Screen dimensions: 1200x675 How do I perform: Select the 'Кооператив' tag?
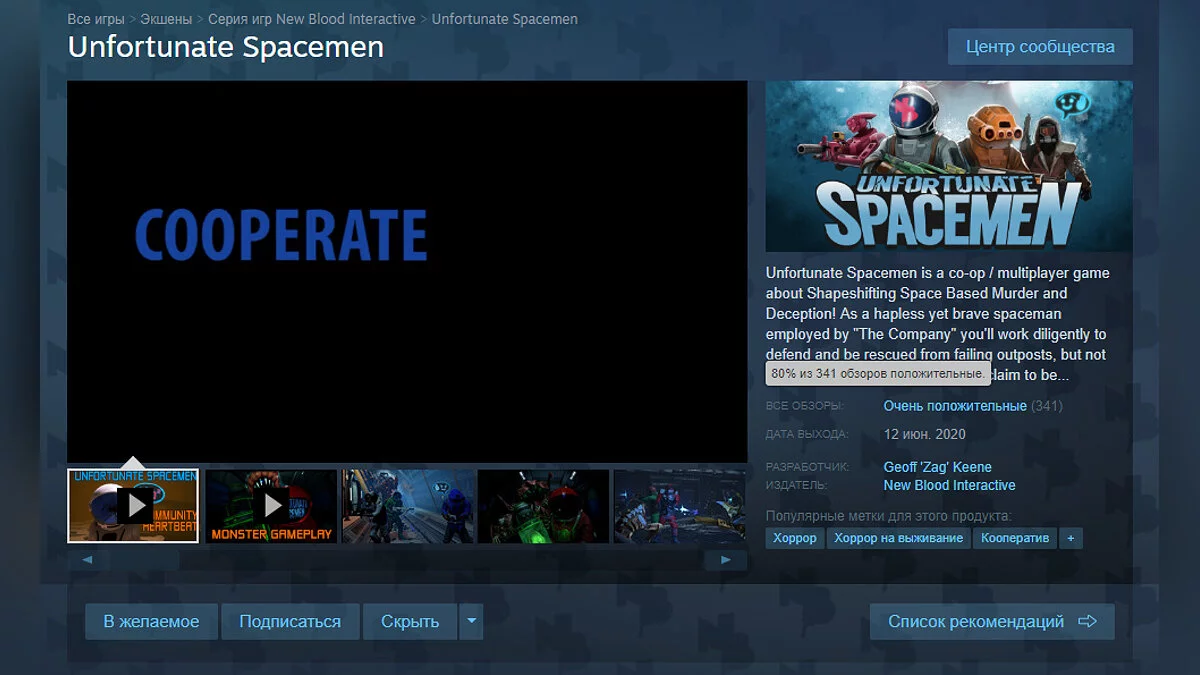pyautogui.click(x=1015, y=538)
